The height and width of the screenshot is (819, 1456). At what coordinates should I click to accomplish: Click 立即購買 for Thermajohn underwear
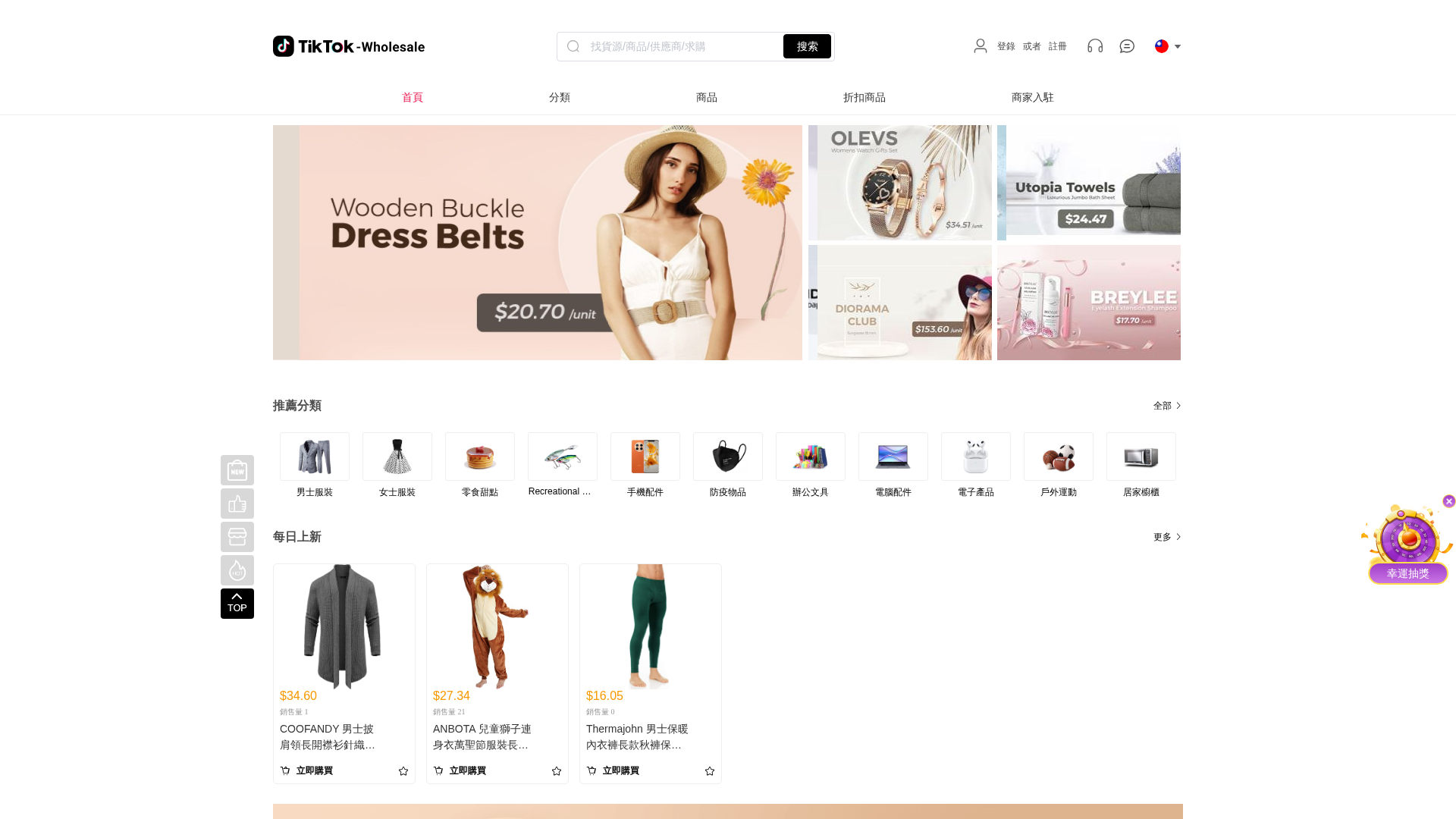[x=621, y=770]
